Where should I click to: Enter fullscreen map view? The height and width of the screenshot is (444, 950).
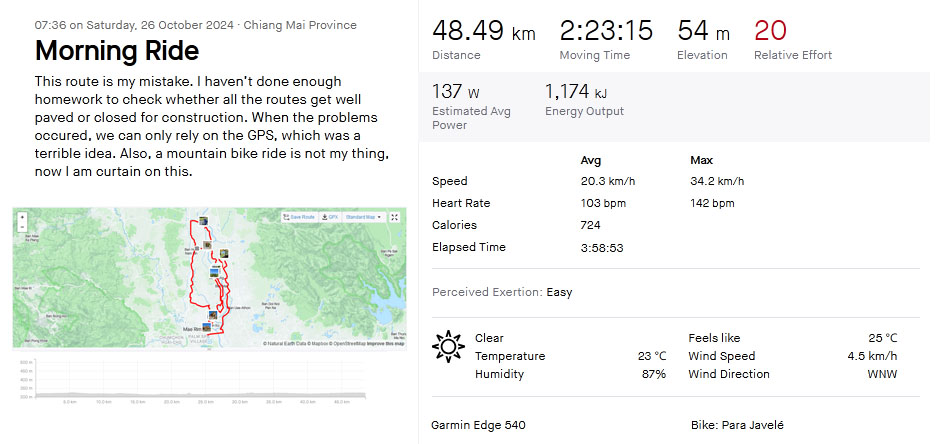(x=394, y=217)
